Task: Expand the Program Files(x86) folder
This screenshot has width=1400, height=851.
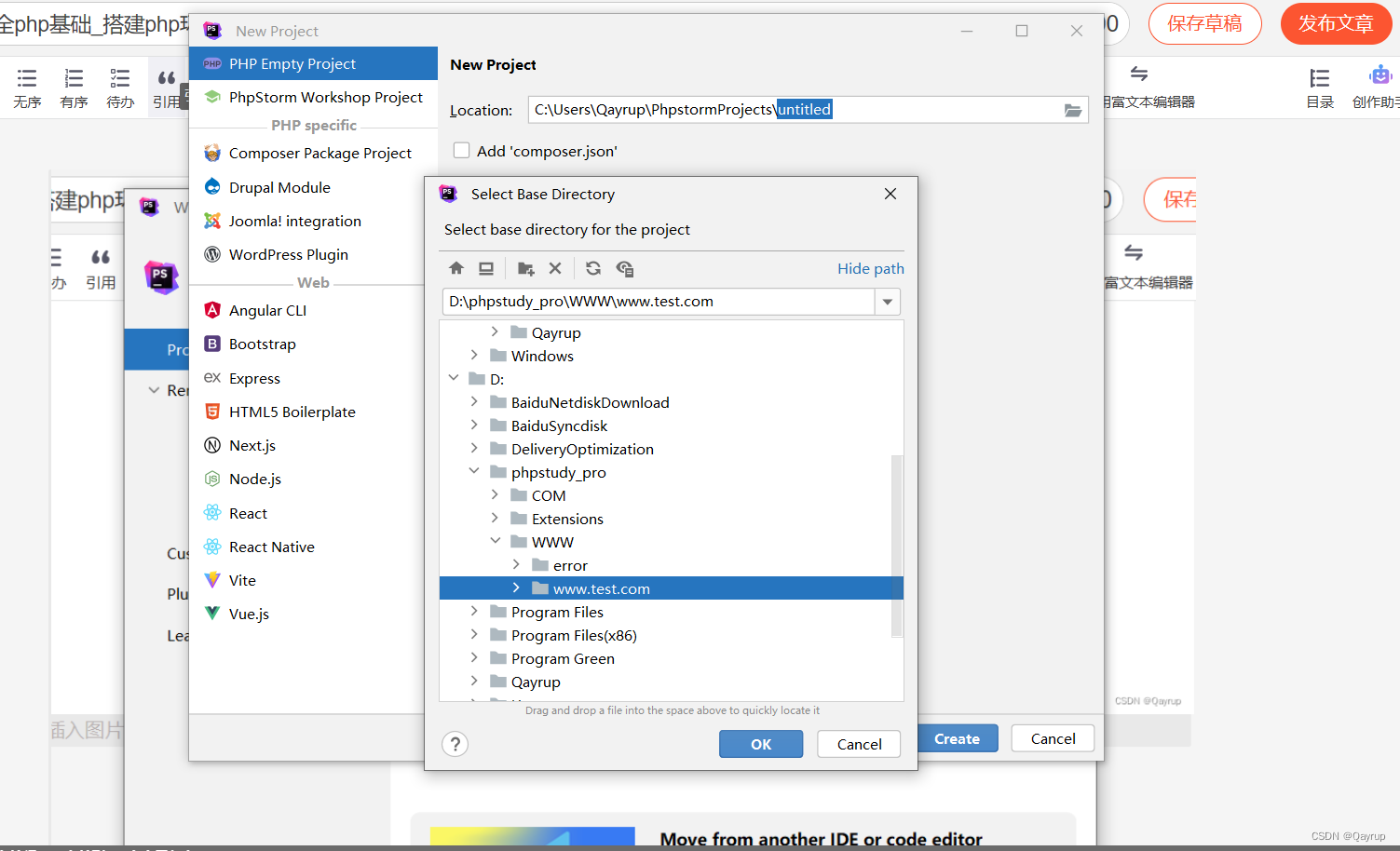Action: point(474,634)
